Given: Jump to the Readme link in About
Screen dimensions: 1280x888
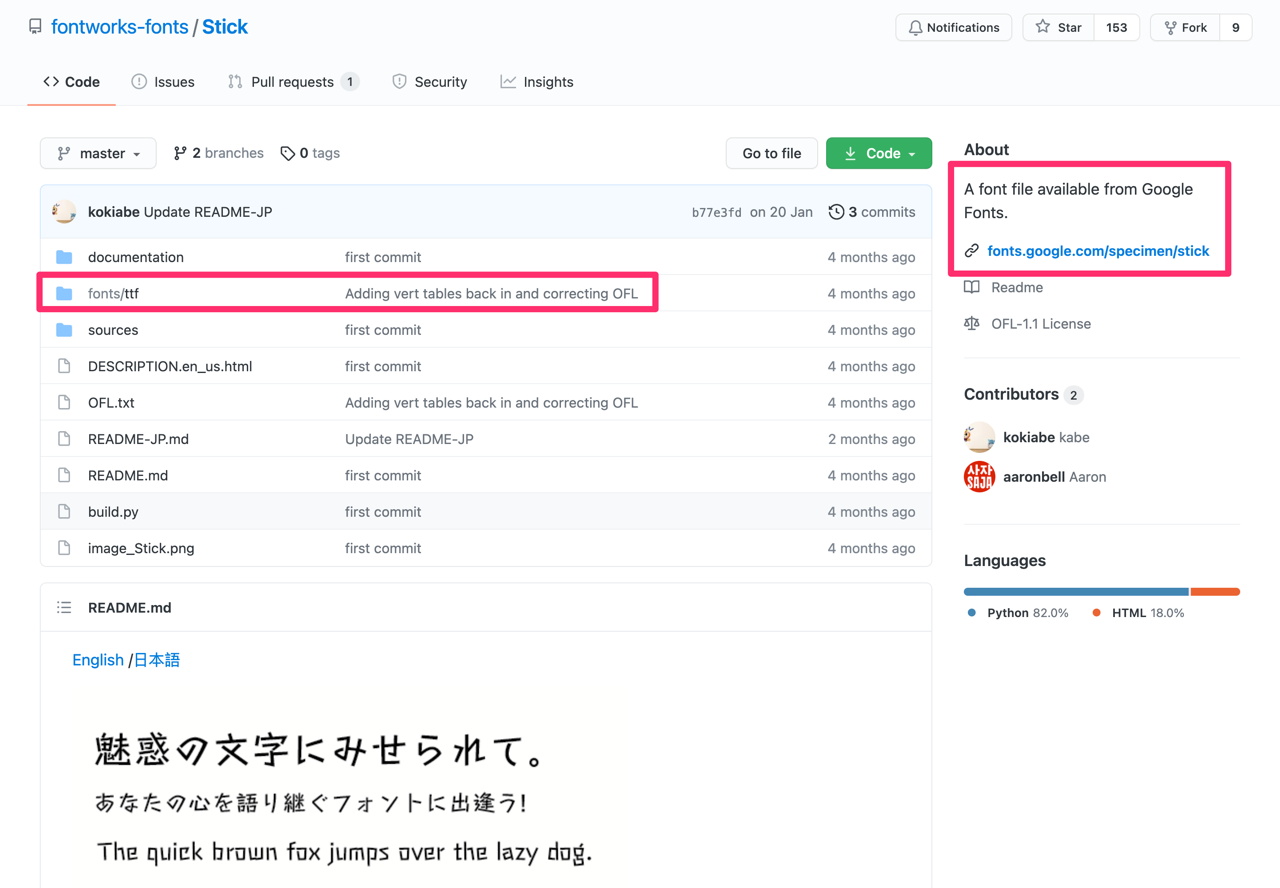Looking at the screenshot, I should 1004,287.
